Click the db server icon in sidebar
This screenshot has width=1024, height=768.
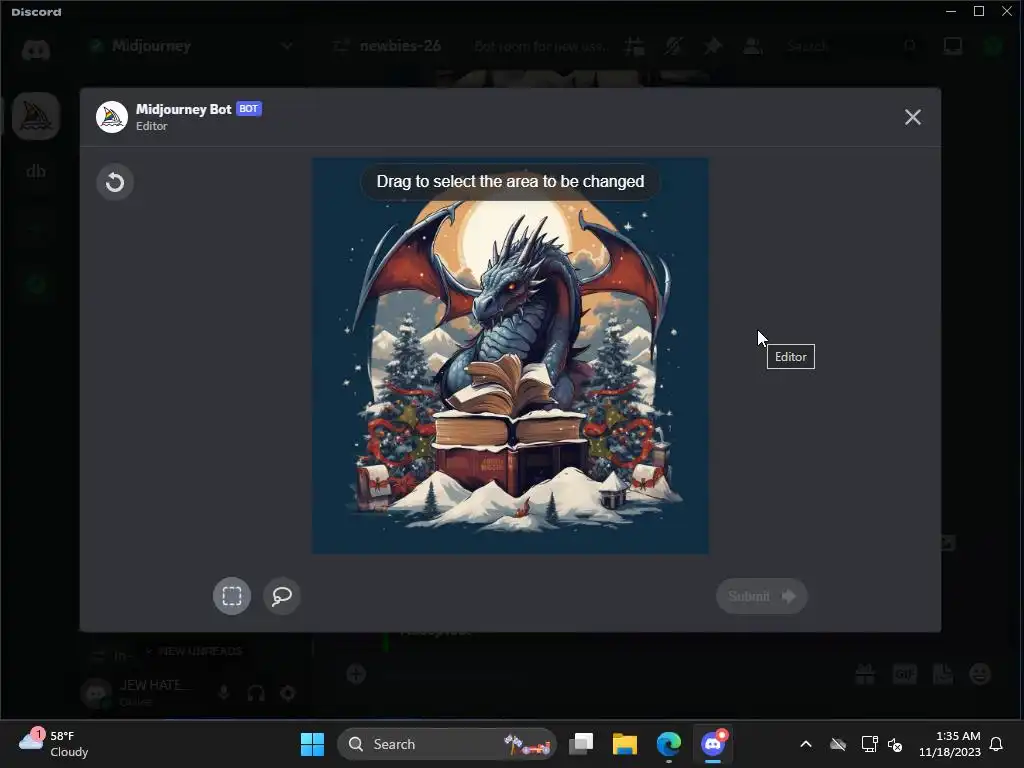(36, 171)
